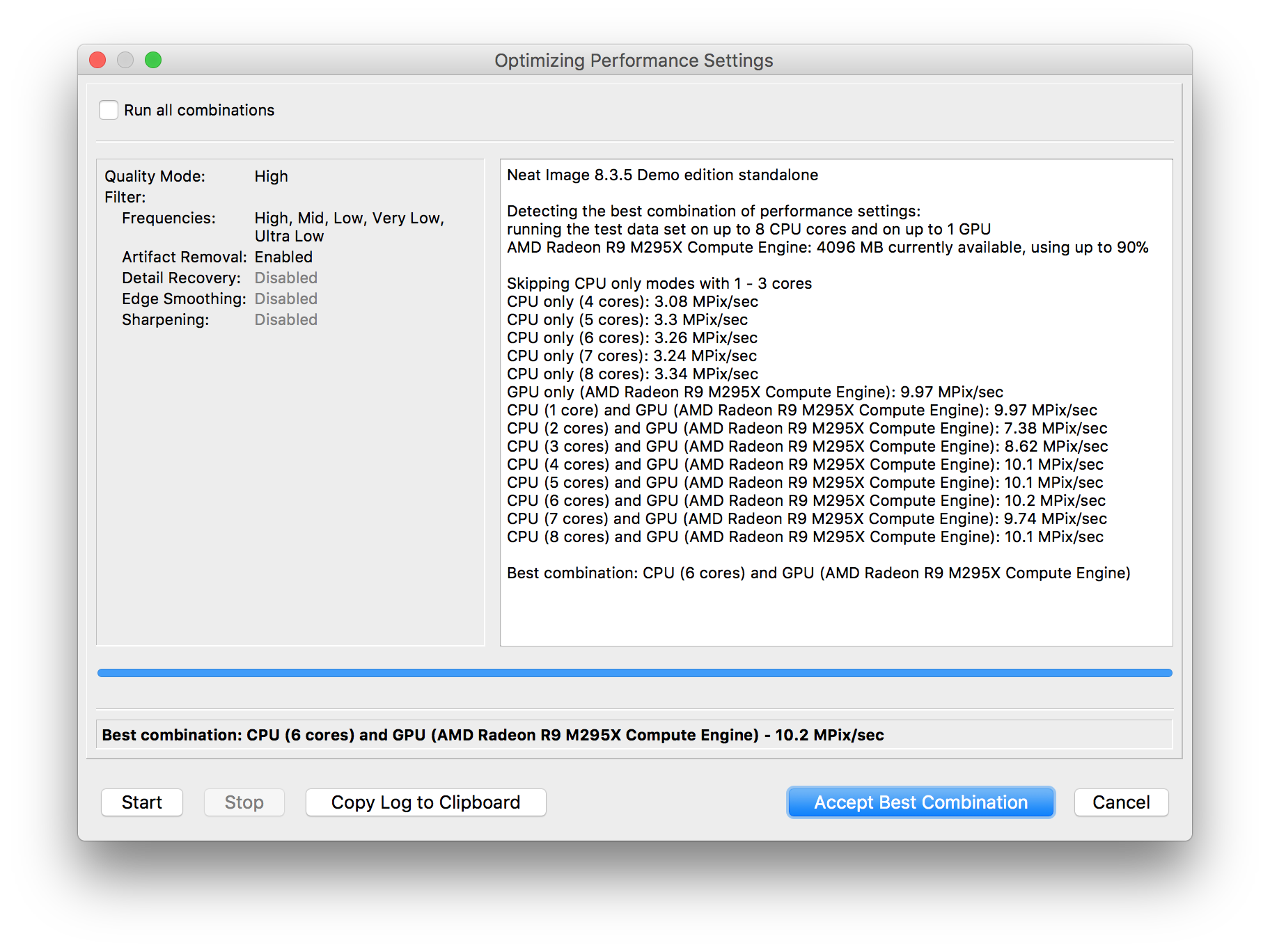Click the 'Optimizing Performance Settings' window title

(634, 61)
